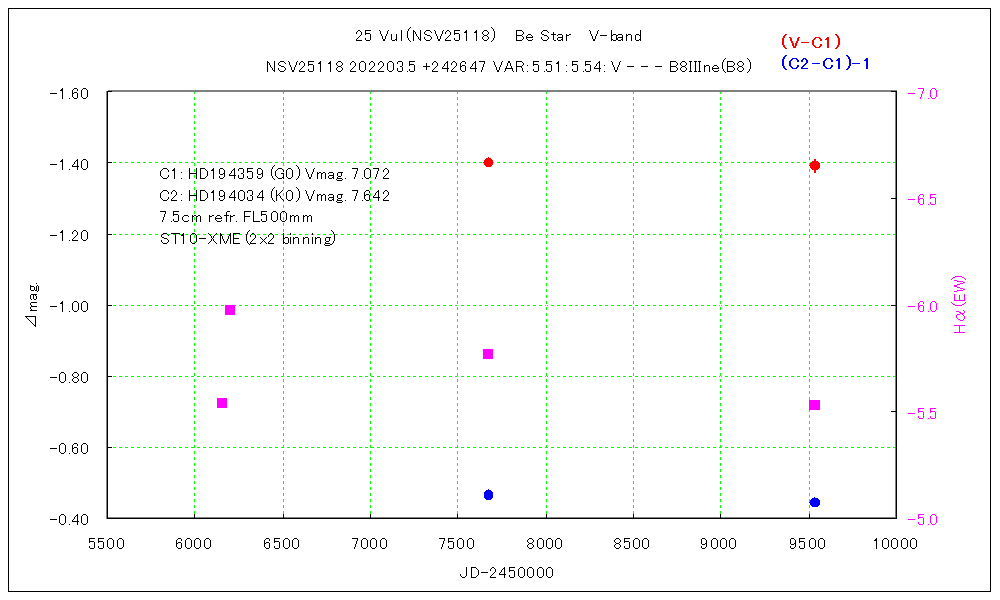
Task: Click the NSV25118 coordinates subtitle line
Action: (508, 67)
